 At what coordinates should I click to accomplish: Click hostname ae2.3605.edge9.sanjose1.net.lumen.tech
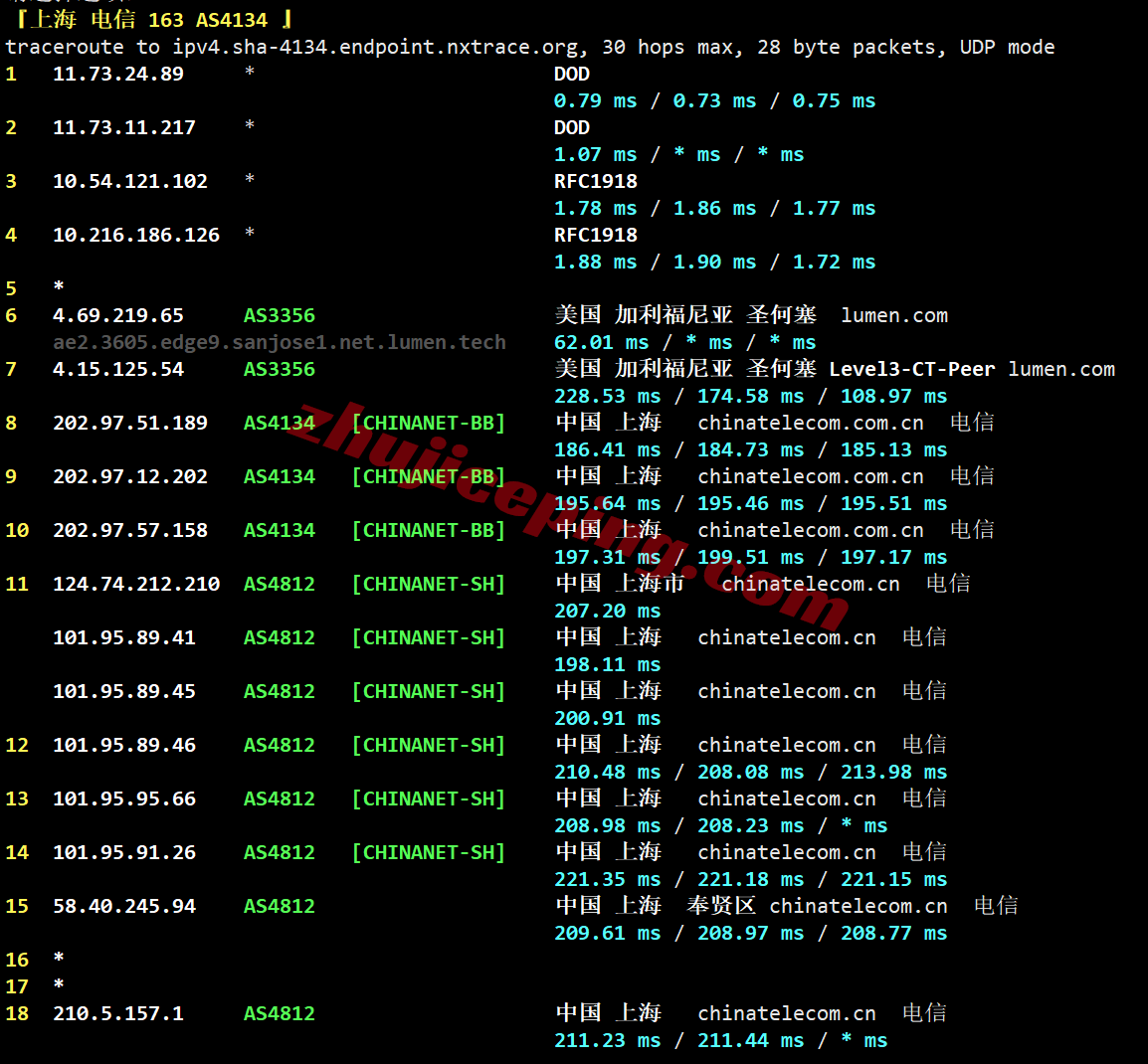[x=279, y=342]
